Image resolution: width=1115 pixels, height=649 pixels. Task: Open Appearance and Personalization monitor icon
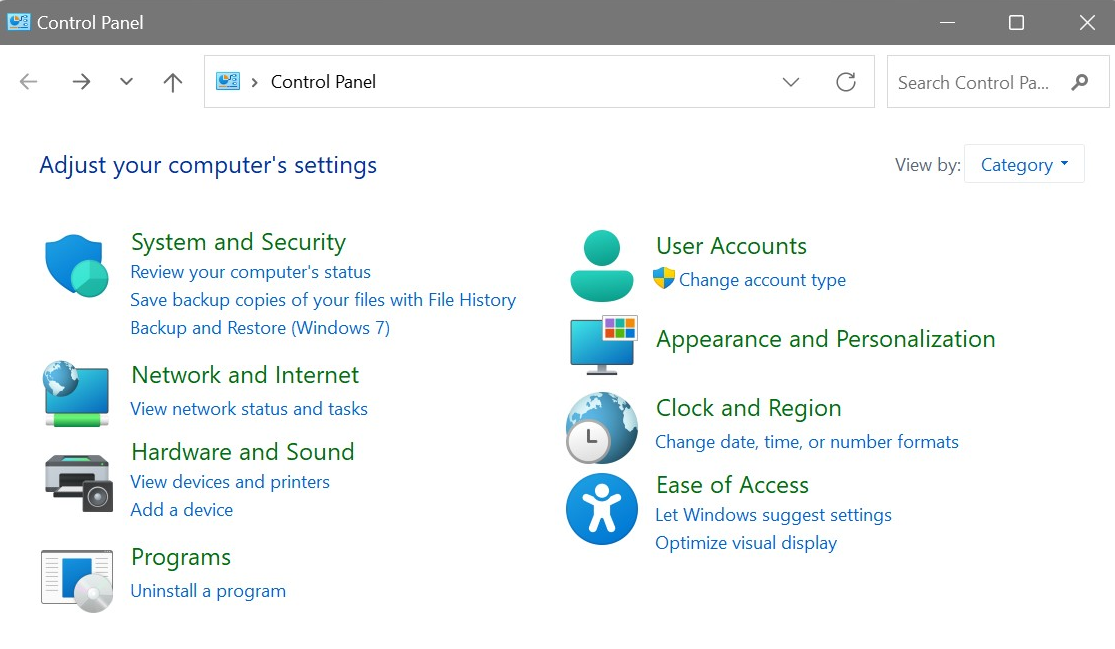(603, 344)
